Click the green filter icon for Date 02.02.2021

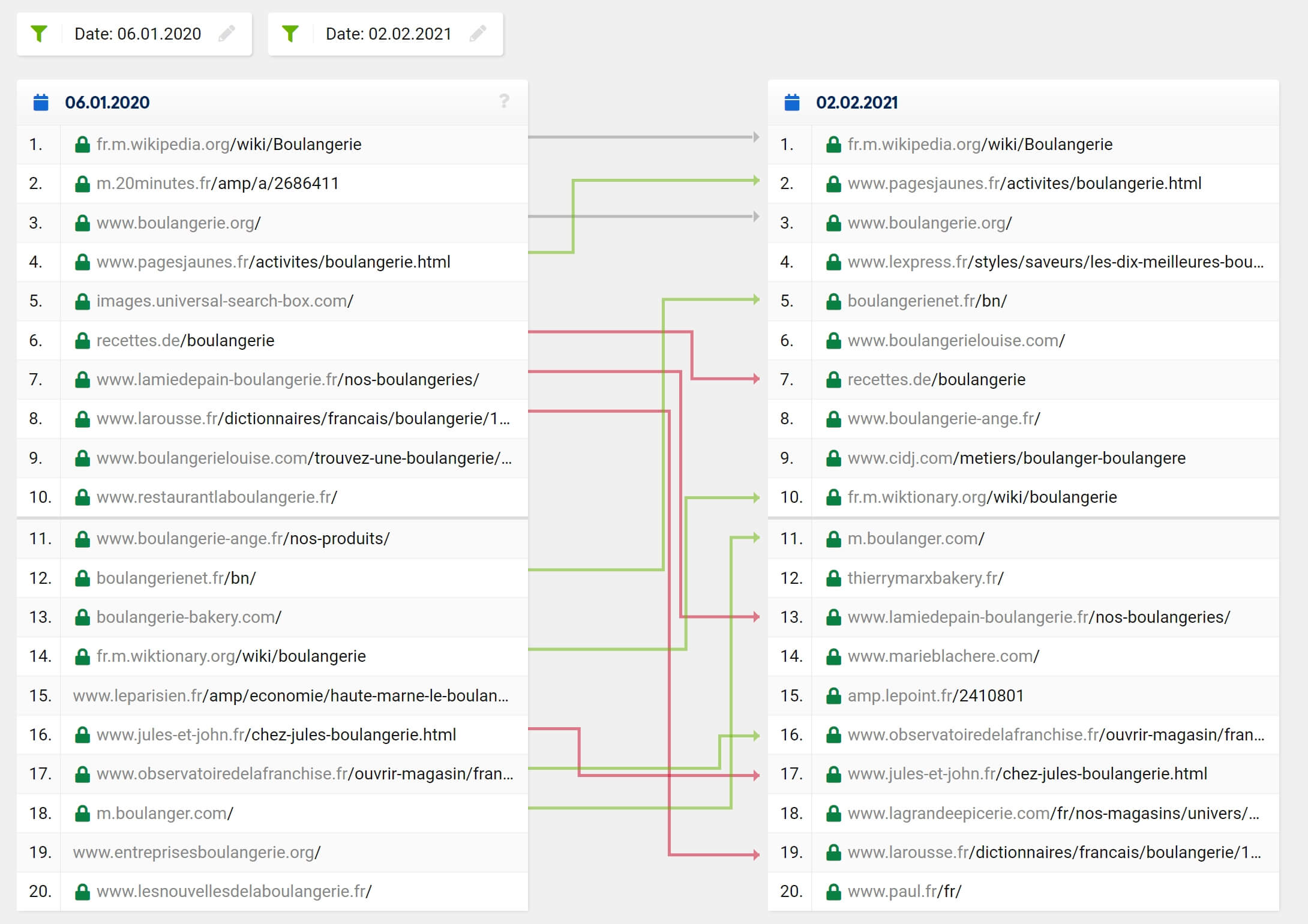[x=290, y=34]
